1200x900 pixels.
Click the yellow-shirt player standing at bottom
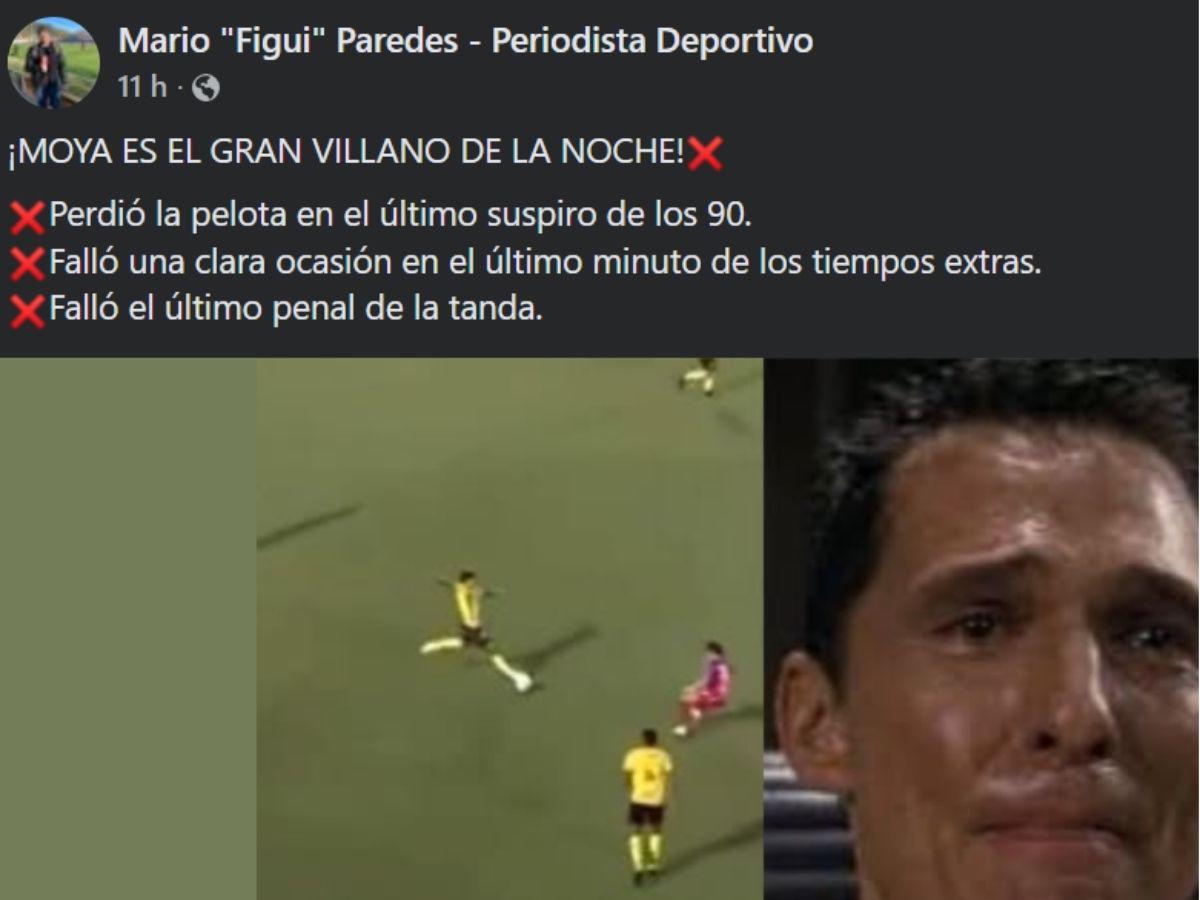646,805
